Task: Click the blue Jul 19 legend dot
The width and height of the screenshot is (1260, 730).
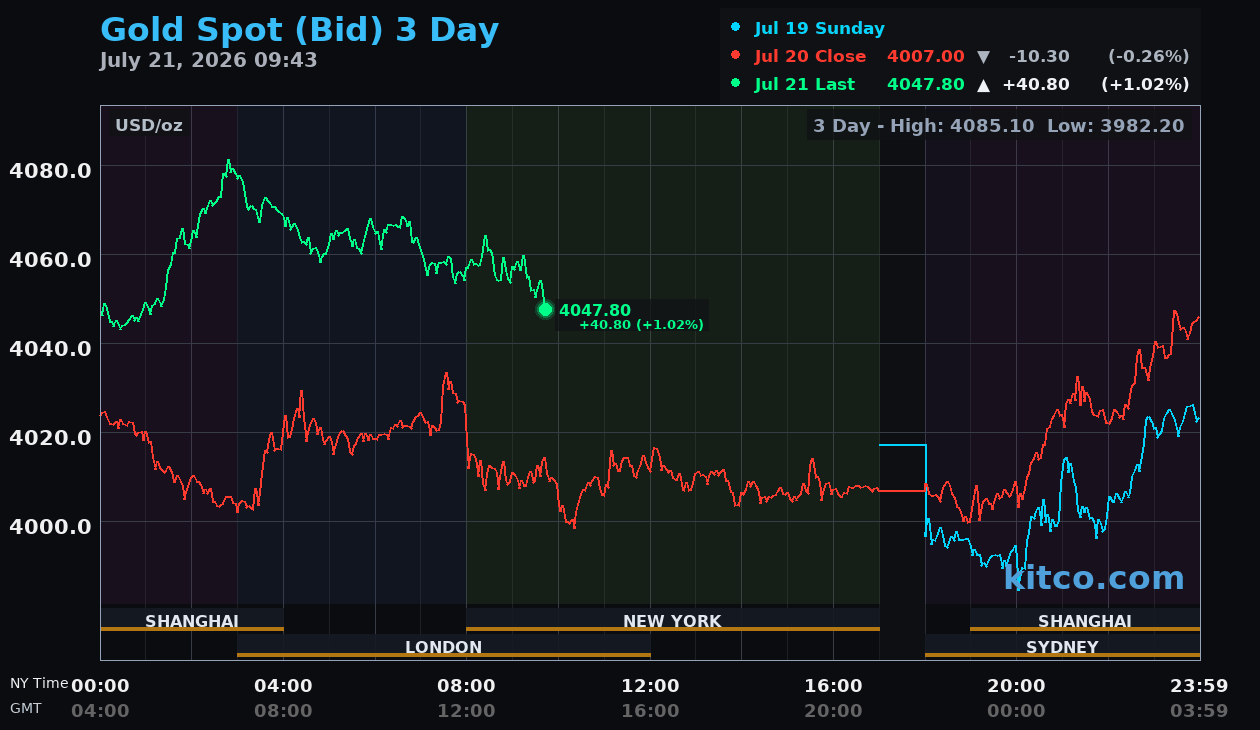Action: coord(736,28)
